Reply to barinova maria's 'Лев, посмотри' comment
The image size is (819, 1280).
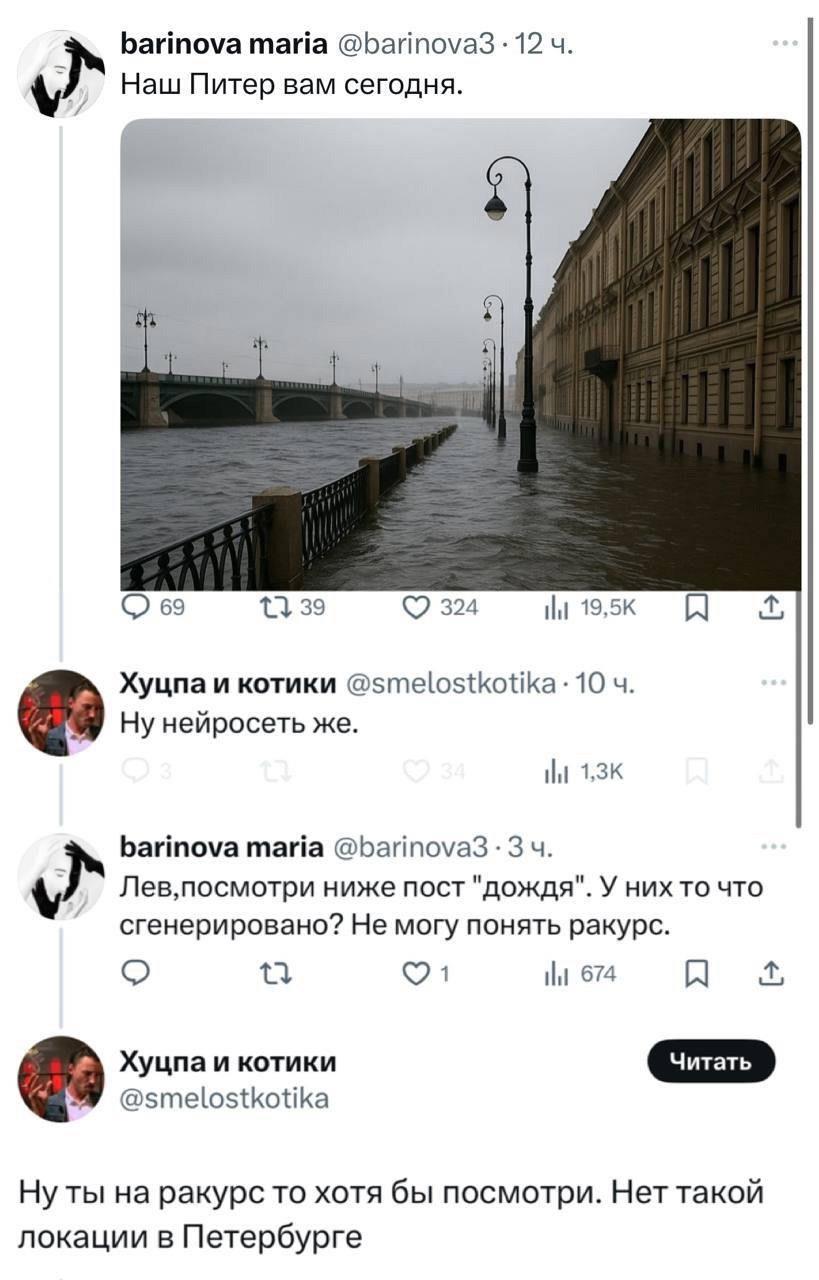point(133,972)
